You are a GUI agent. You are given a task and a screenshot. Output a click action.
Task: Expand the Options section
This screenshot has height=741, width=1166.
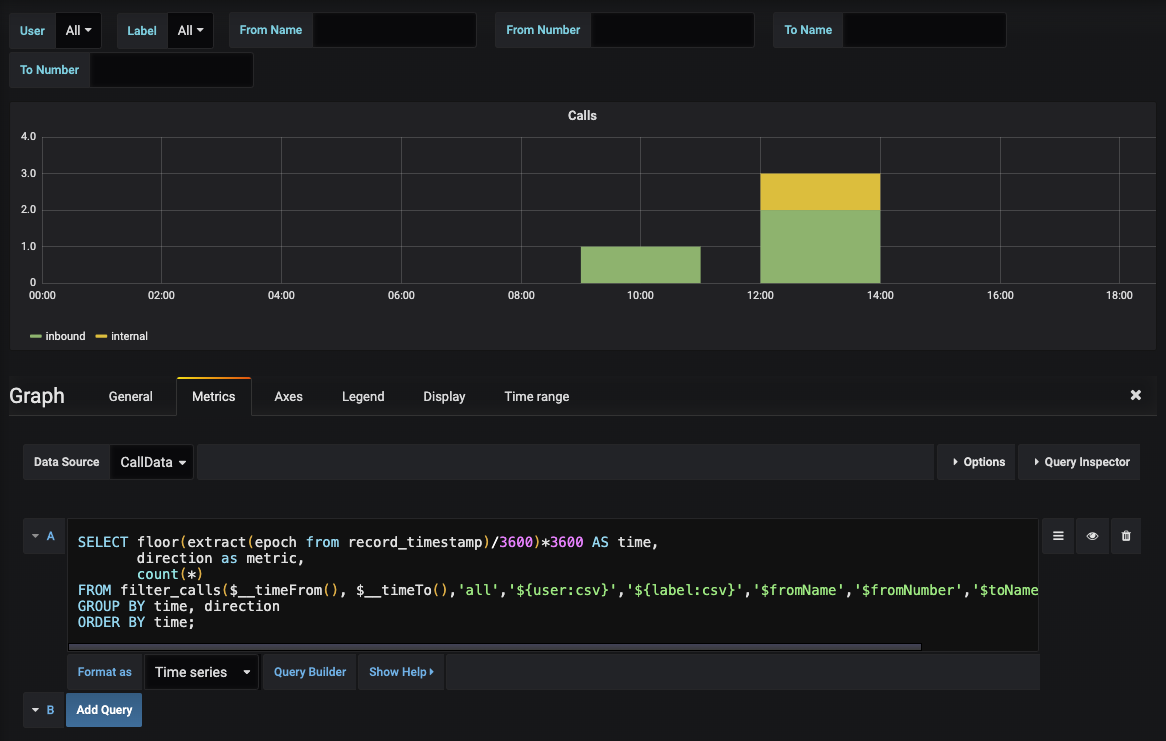point(976,462)
